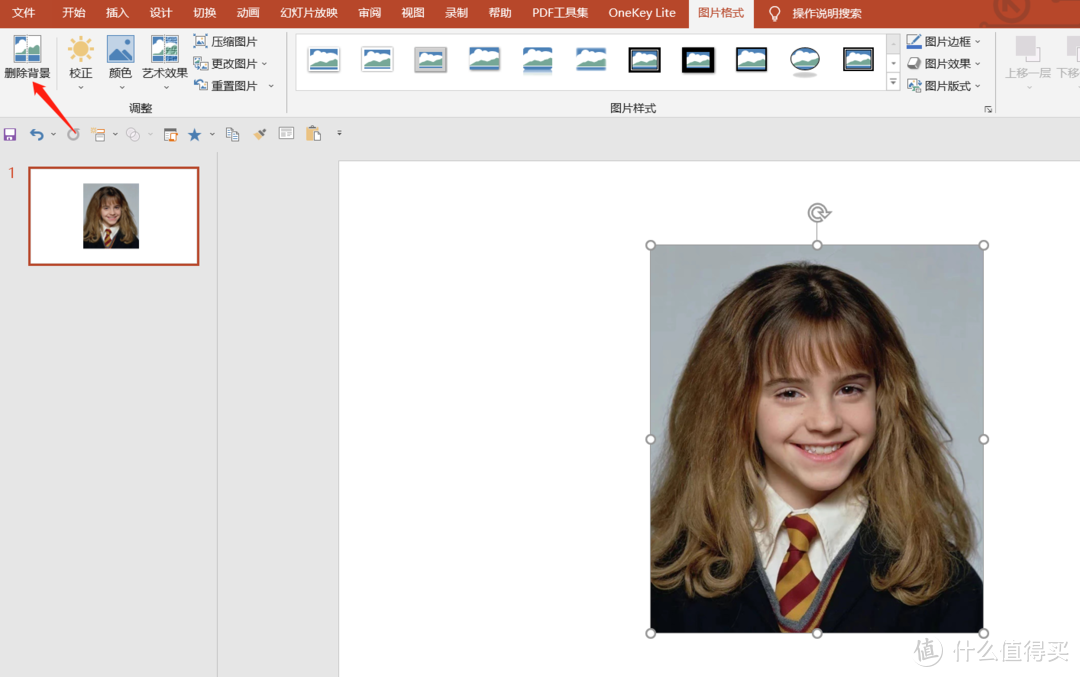Click the Save icon in quick access toolbar

[x=10, y=134]
